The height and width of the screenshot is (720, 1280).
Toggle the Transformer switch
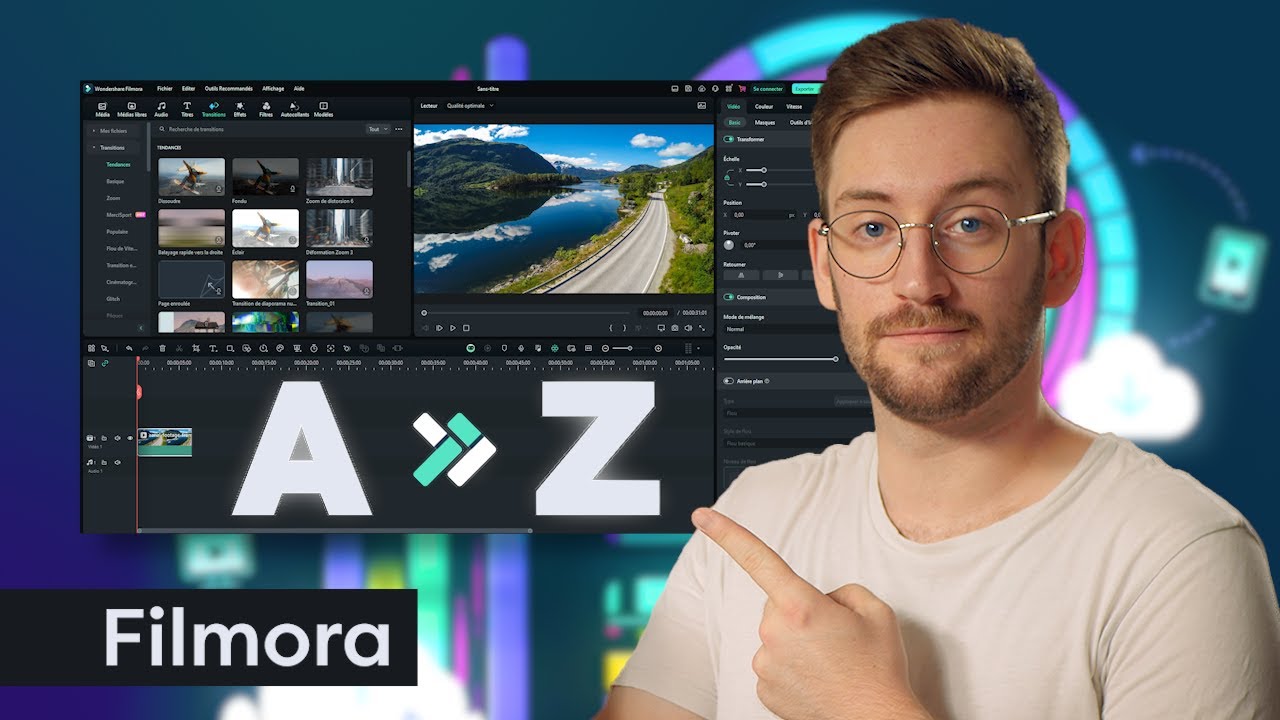(x=729, y=139)
